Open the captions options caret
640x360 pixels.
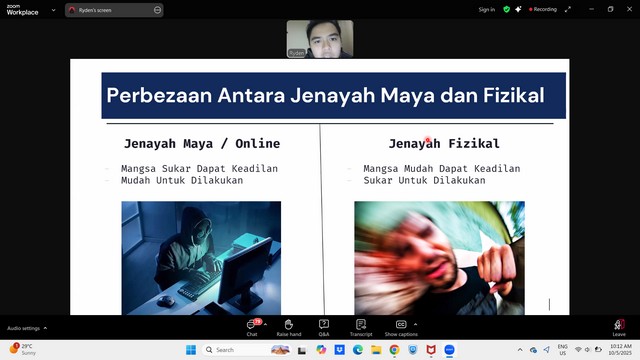(416, 324)
